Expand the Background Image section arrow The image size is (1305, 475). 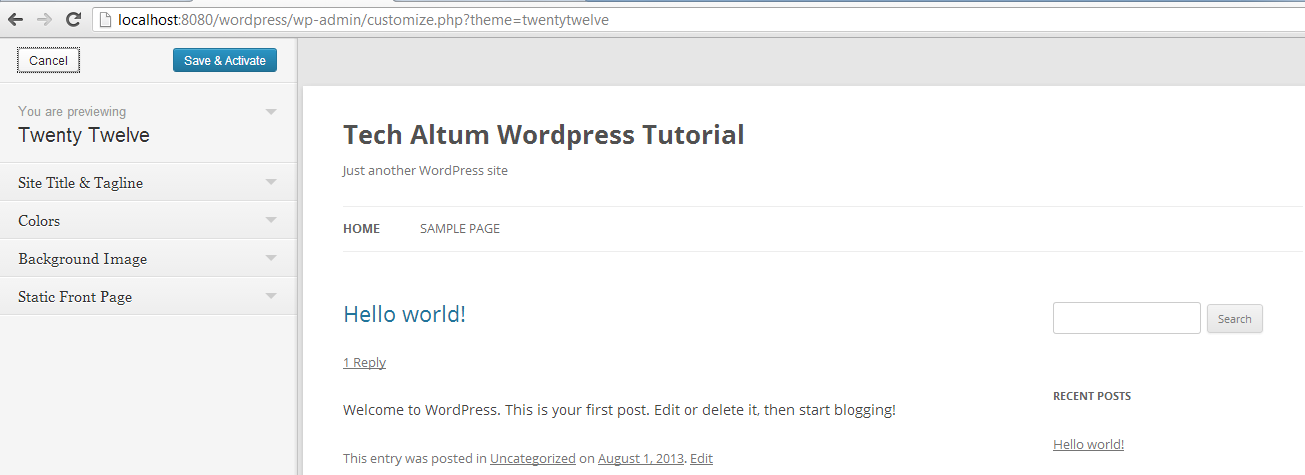pyautogui.click(x=271, y=258)
